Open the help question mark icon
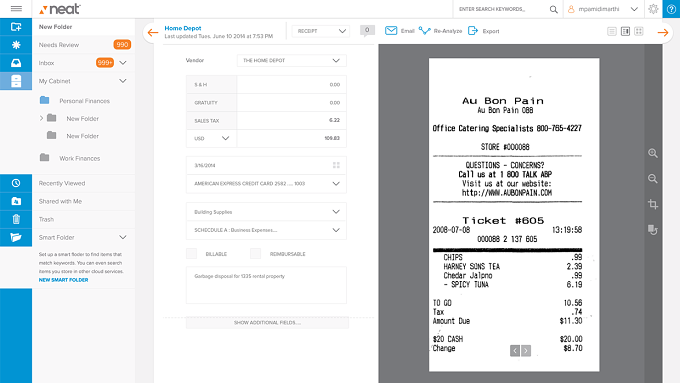This screenshot has width=680, height=383. pyautogui.click(x=671, y=9)
